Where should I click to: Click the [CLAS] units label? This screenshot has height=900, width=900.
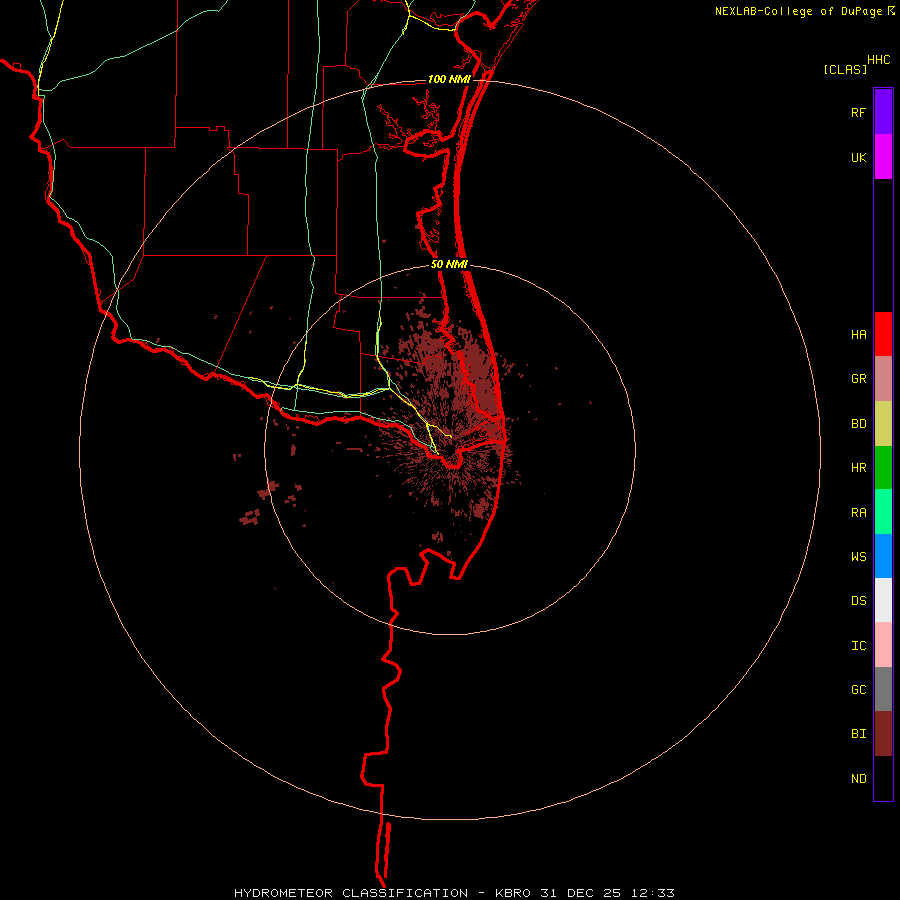[x=845, y=69]
